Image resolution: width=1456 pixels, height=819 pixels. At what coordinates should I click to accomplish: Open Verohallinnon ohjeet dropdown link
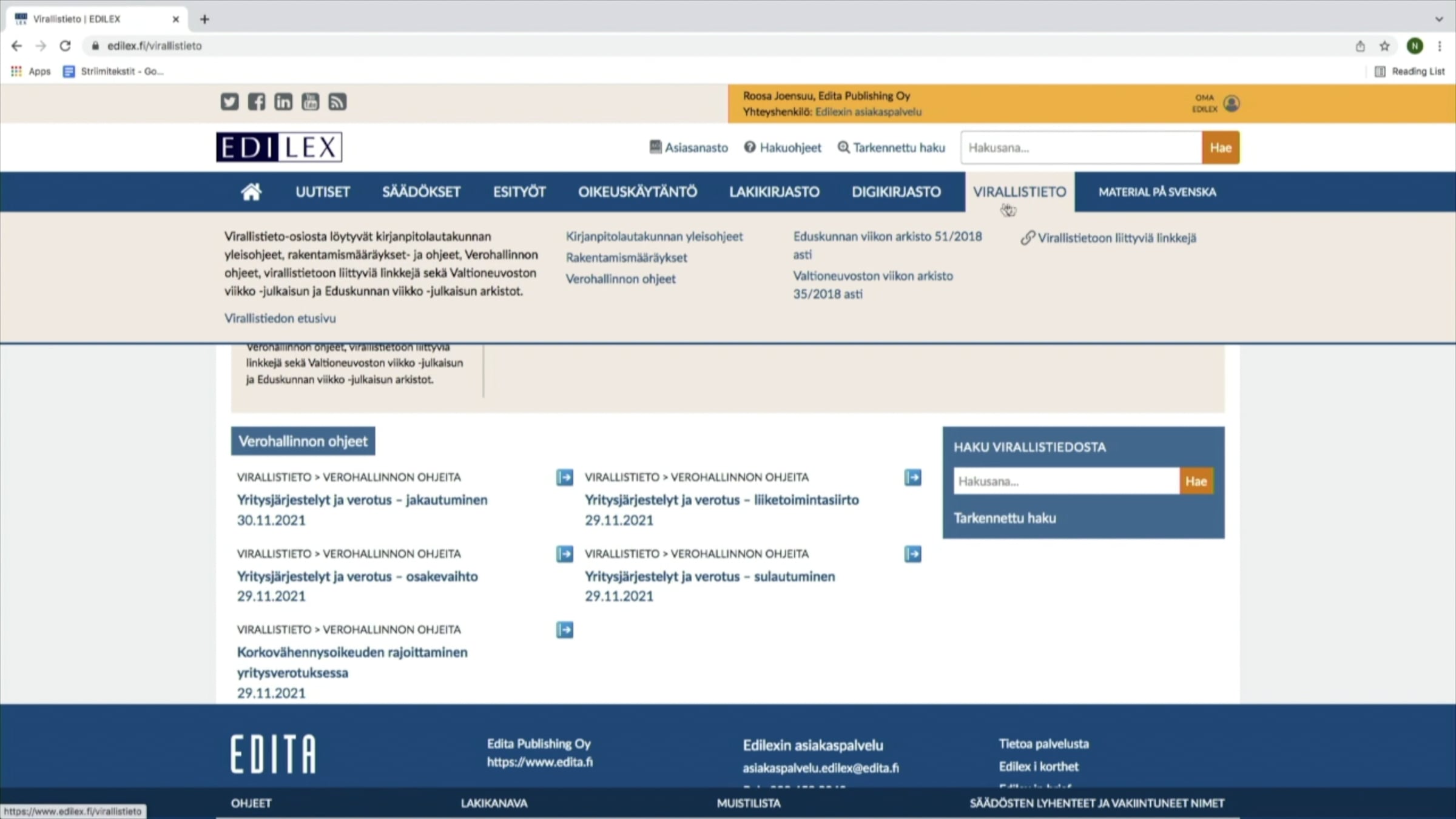click(621, 279)
